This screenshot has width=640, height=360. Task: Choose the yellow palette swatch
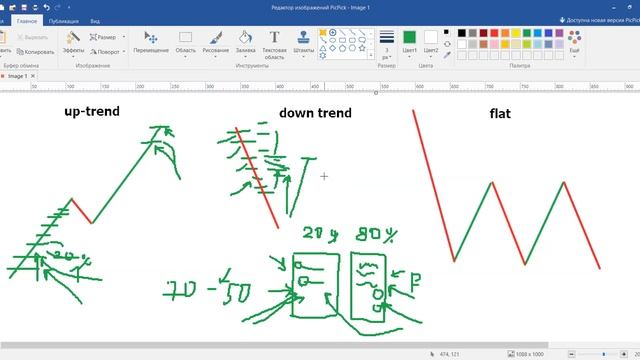[516, 33]
